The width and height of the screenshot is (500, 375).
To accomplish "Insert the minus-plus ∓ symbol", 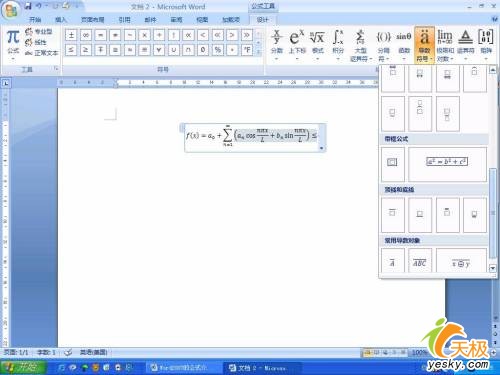I will click(101, 50).
